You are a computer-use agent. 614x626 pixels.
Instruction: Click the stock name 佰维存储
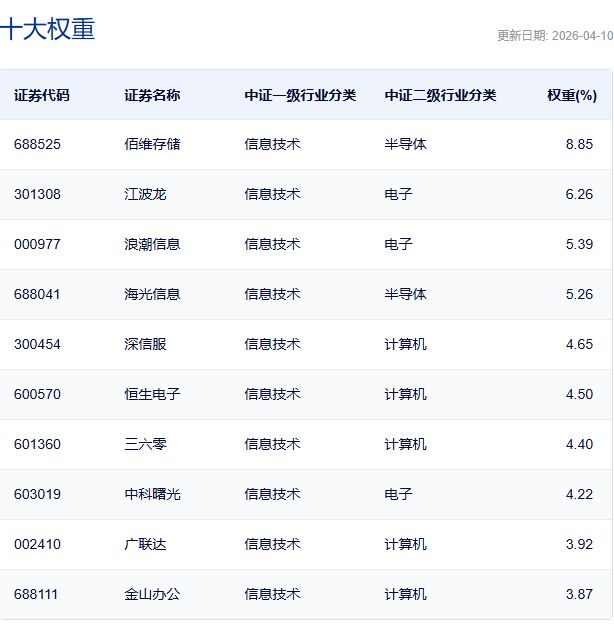click(x=152, y=144)
